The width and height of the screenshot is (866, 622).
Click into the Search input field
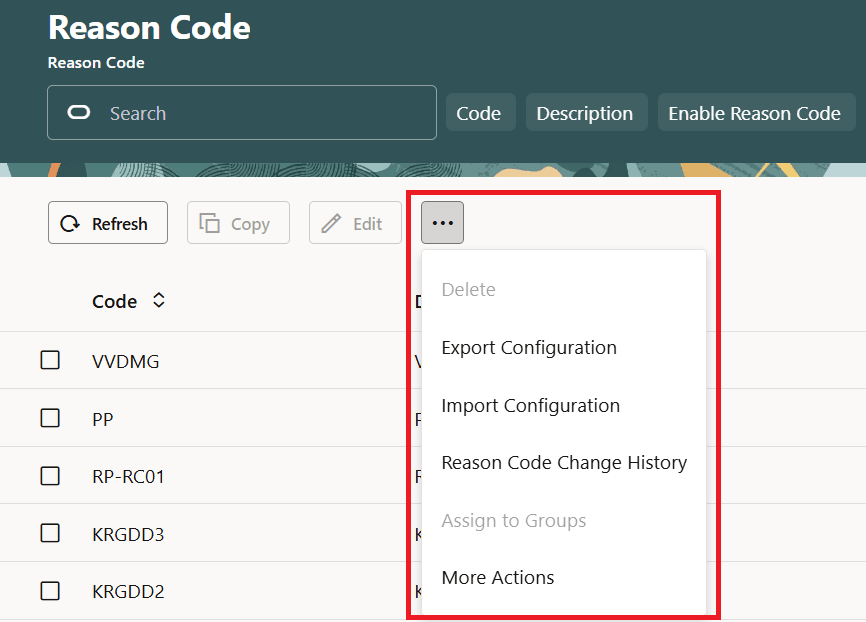click(240, 112)
